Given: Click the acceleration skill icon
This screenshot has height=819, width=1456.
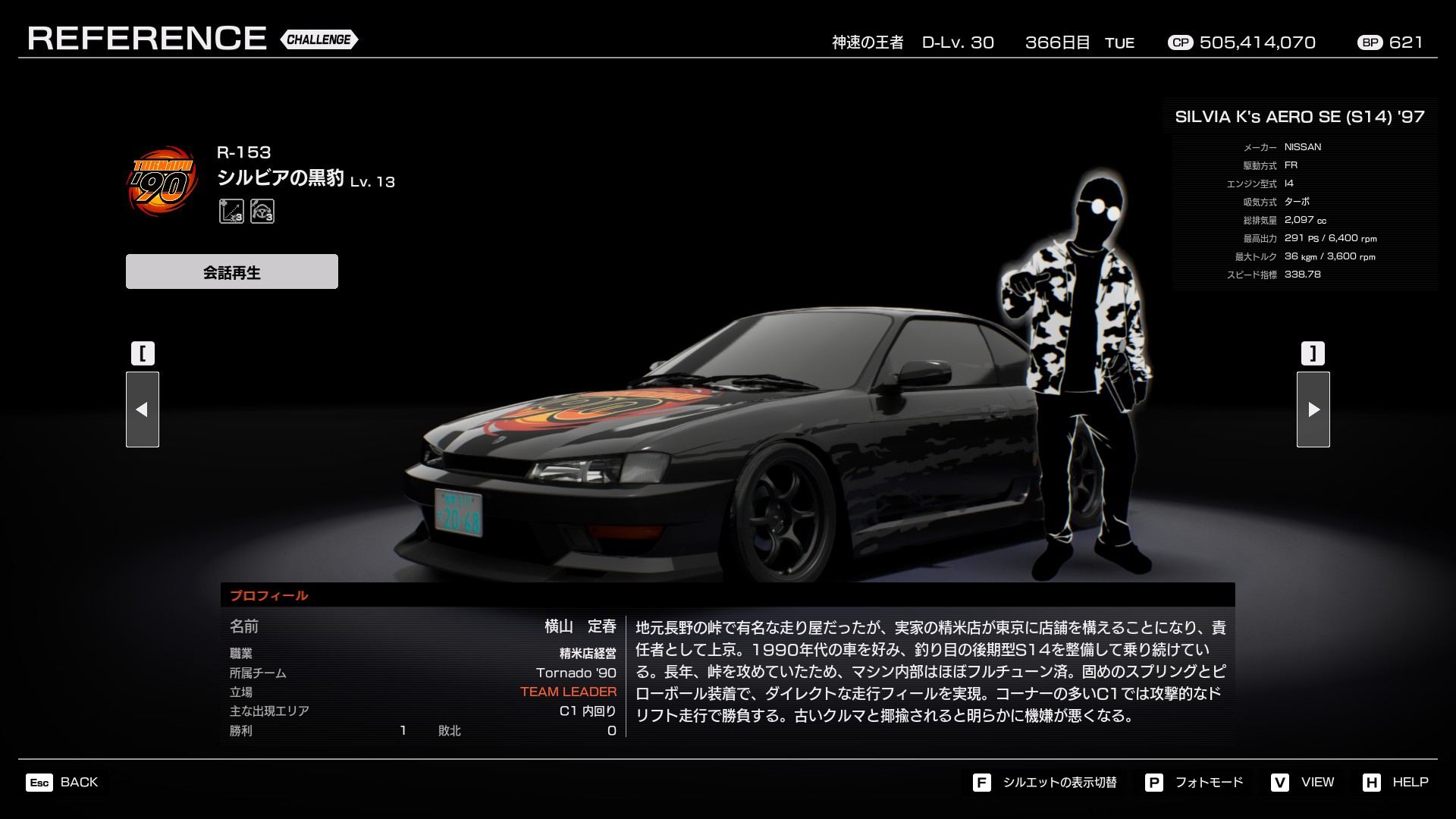Looking at the screenshot, I should coord(231,211).
